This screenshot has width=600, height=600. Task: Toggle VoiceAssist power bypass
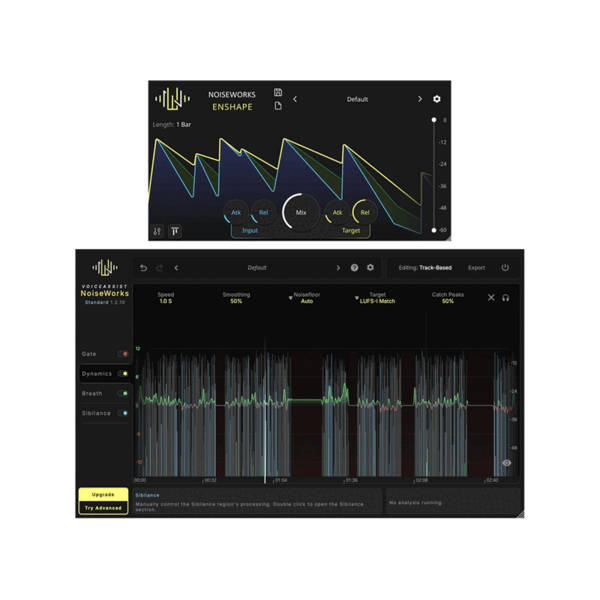click(505, 267)
